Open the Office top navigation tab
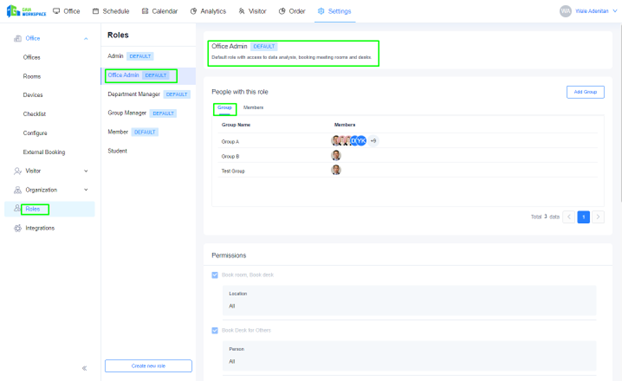The height and width of the screenshot is (381, 622). point(67,11)
